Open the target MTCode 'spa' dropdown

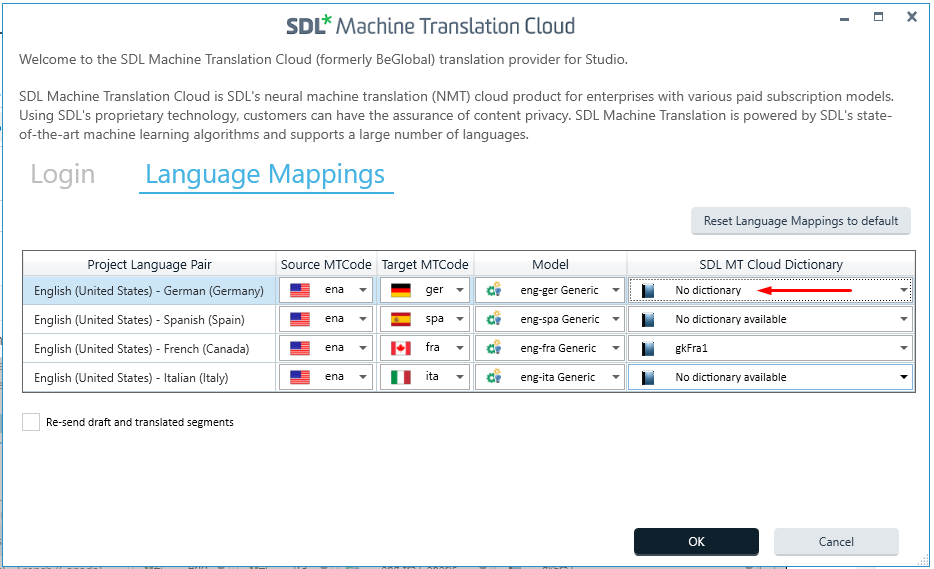click(460, 319)
